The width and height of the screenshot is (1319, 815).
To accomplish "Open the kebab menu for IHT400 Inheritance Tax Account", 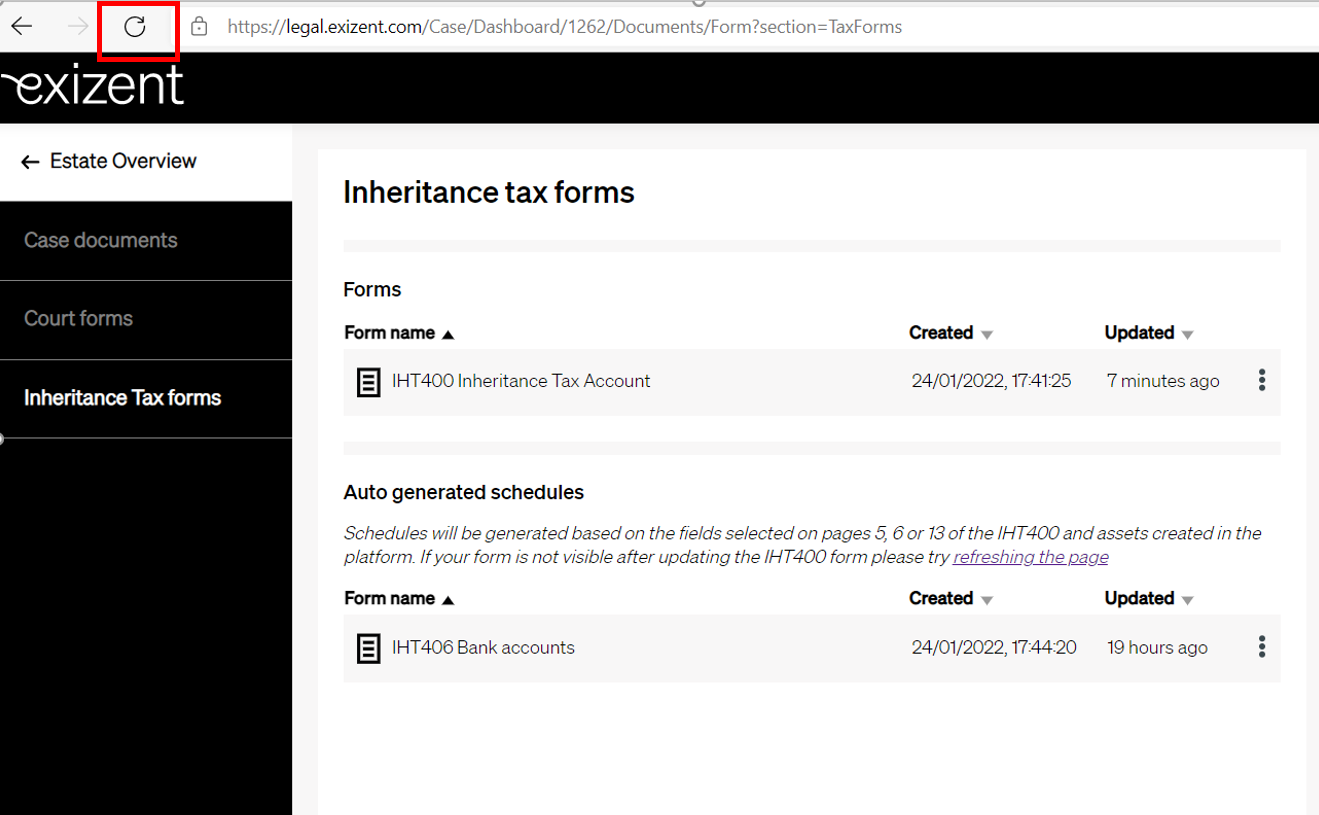I will pyautogui.click(x=1261, y=380).
